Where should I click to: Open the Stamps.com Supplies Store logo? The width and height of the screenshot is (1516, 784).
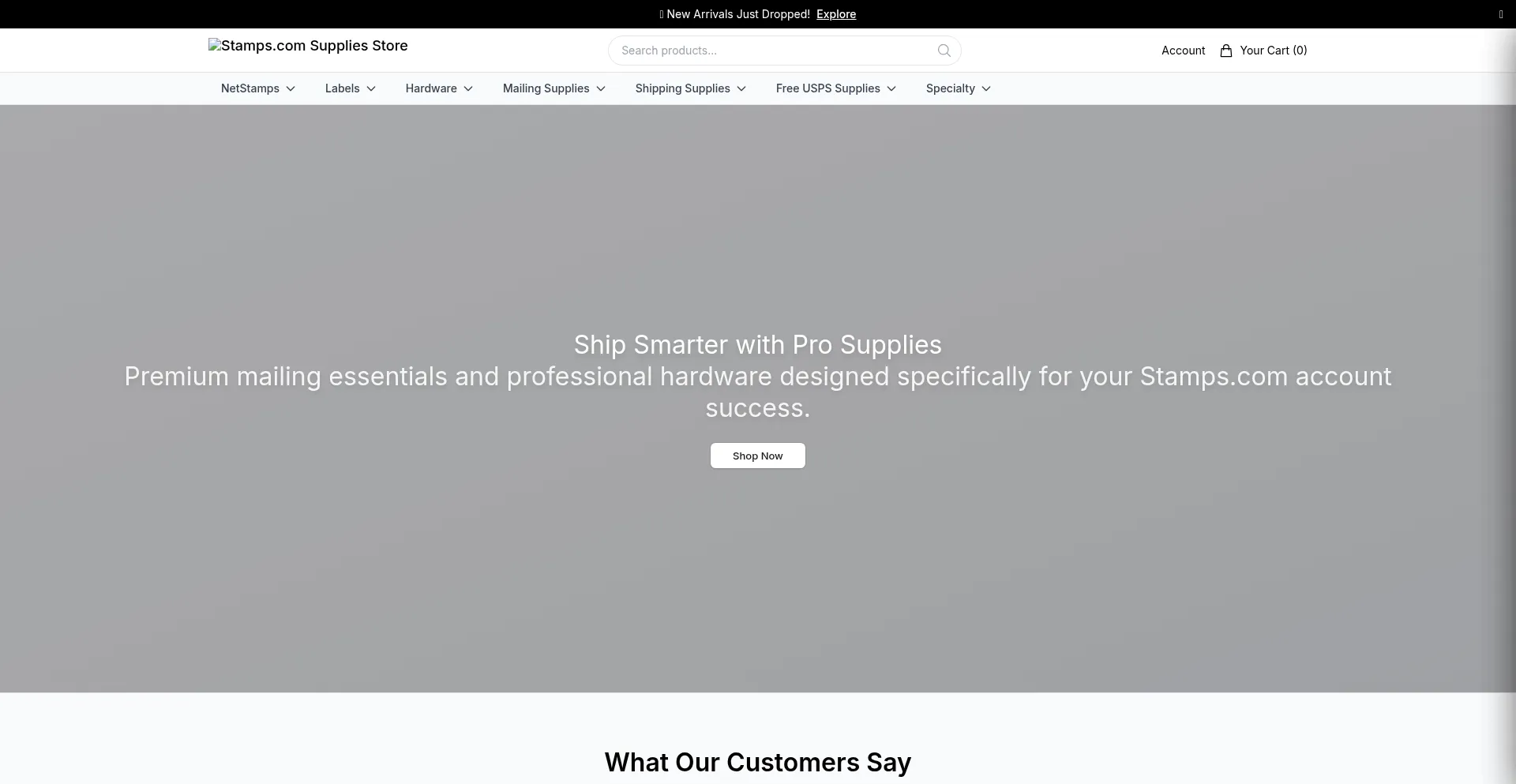(308, 46)
